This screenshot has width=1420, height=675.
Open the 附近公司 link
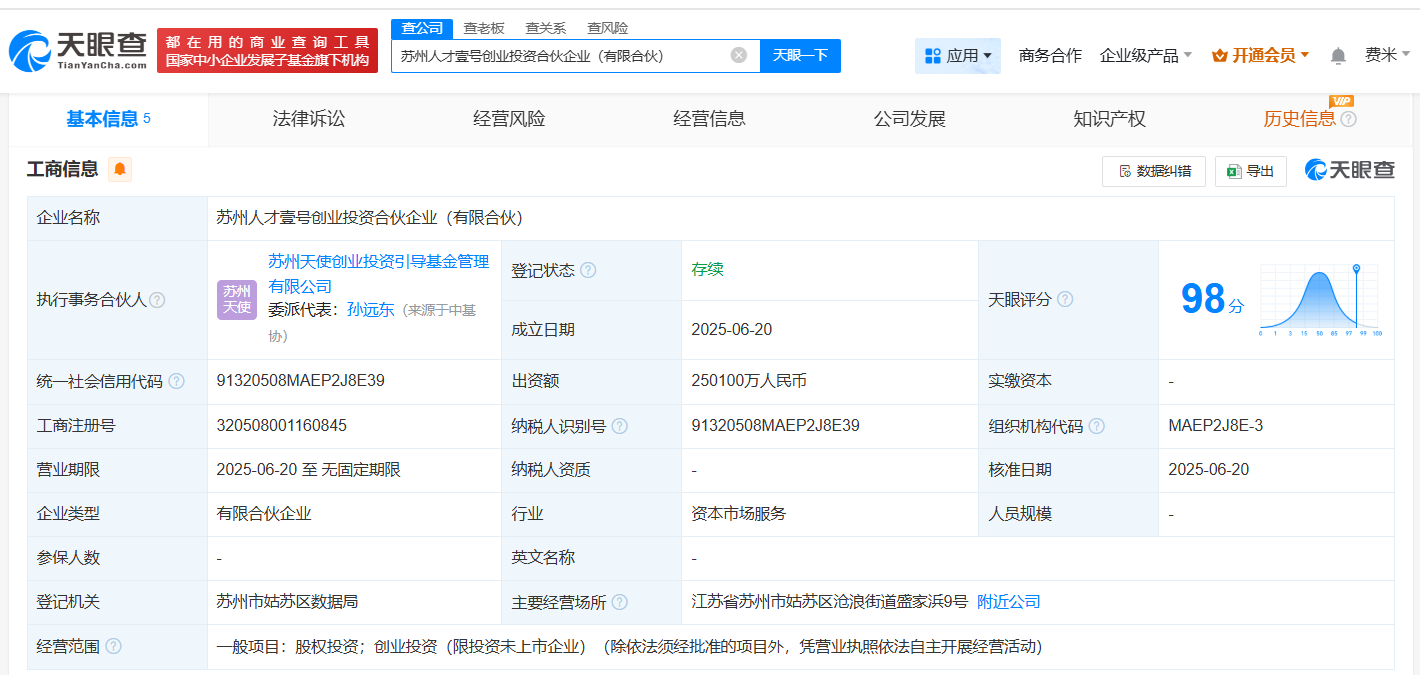point(1008,602)
